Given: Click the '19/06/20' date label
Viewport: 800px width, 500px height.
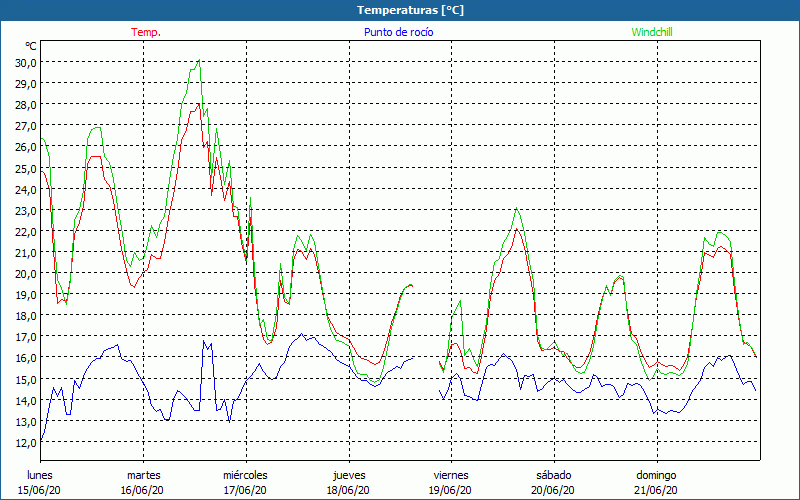Looking at the screenshot, I should (x=451, y=490).
